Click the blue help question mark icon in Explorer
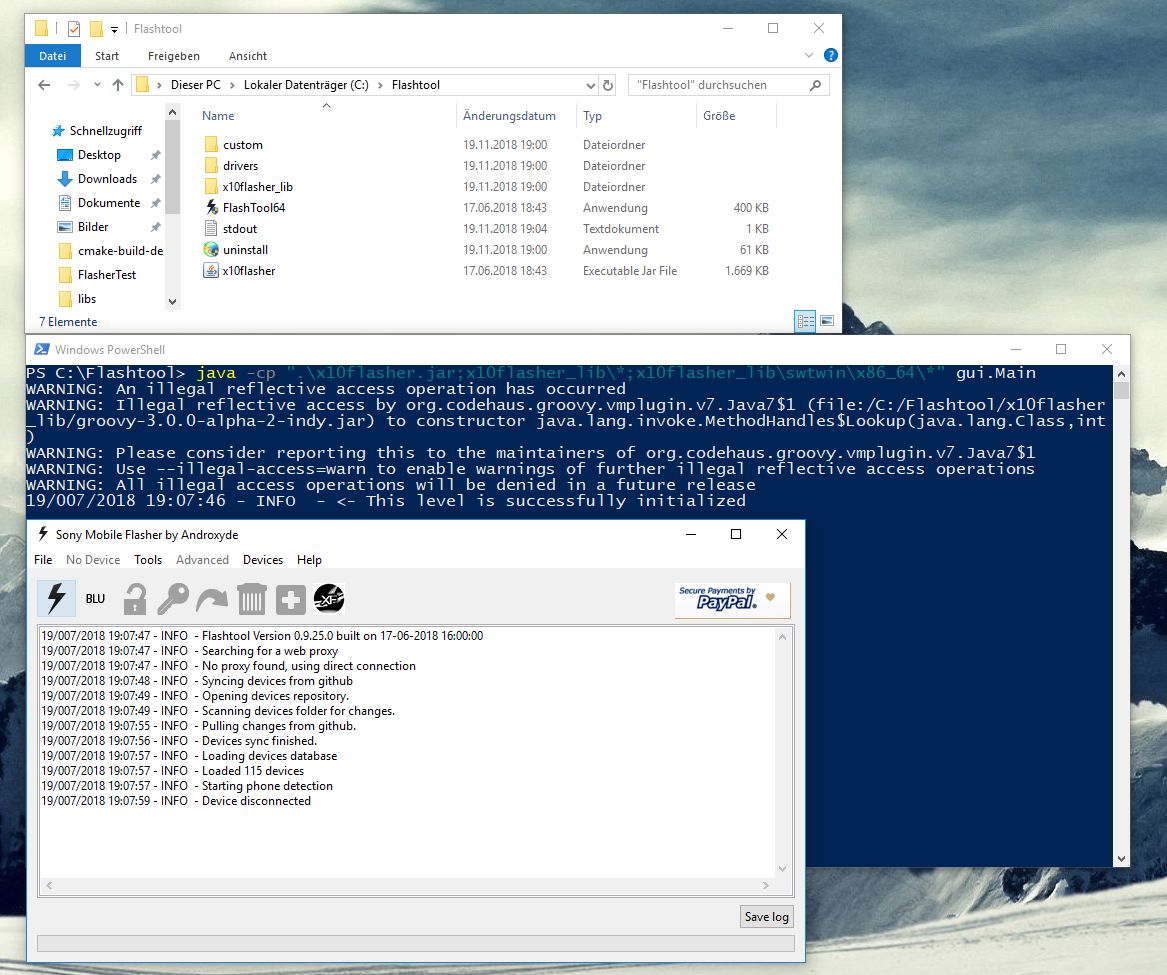 831,55
